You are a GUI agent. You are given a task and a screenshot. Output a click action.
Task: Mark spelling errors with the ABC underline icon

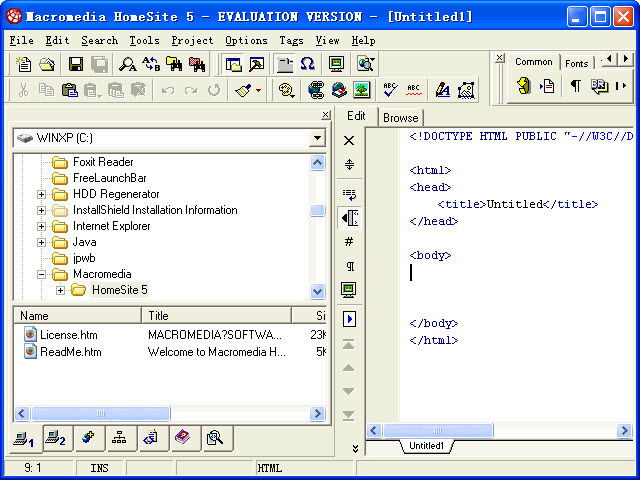pyautogui.click(x=413, y=90)
